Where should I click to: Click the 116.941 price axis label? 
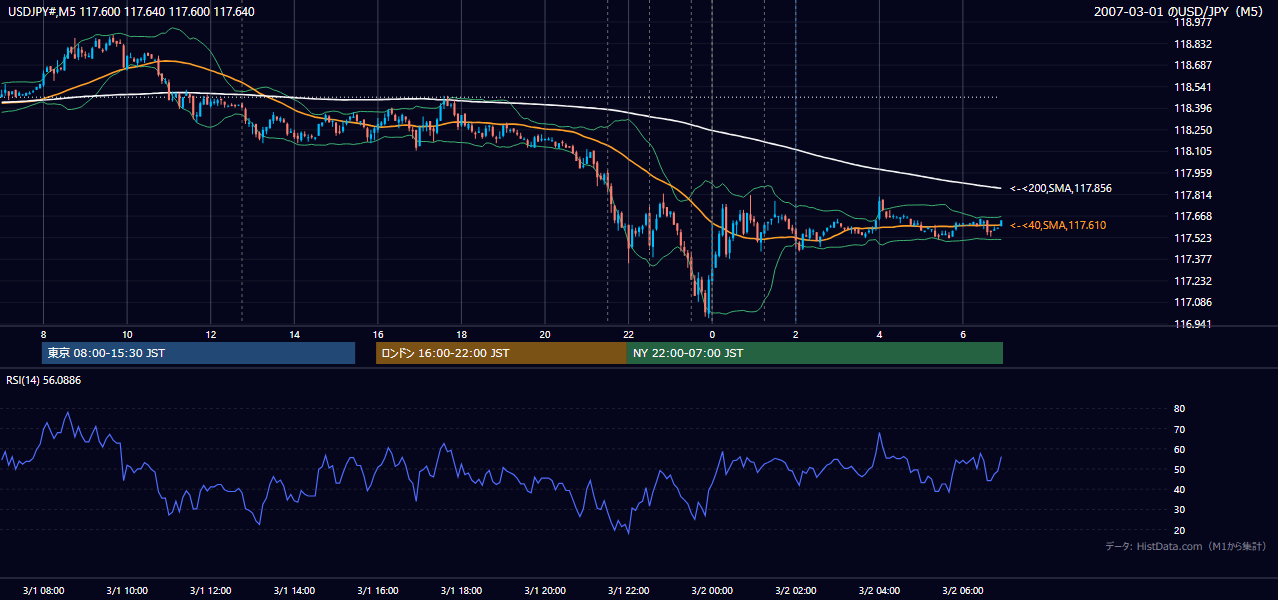pyautogui.click(x=1193, y=324)
